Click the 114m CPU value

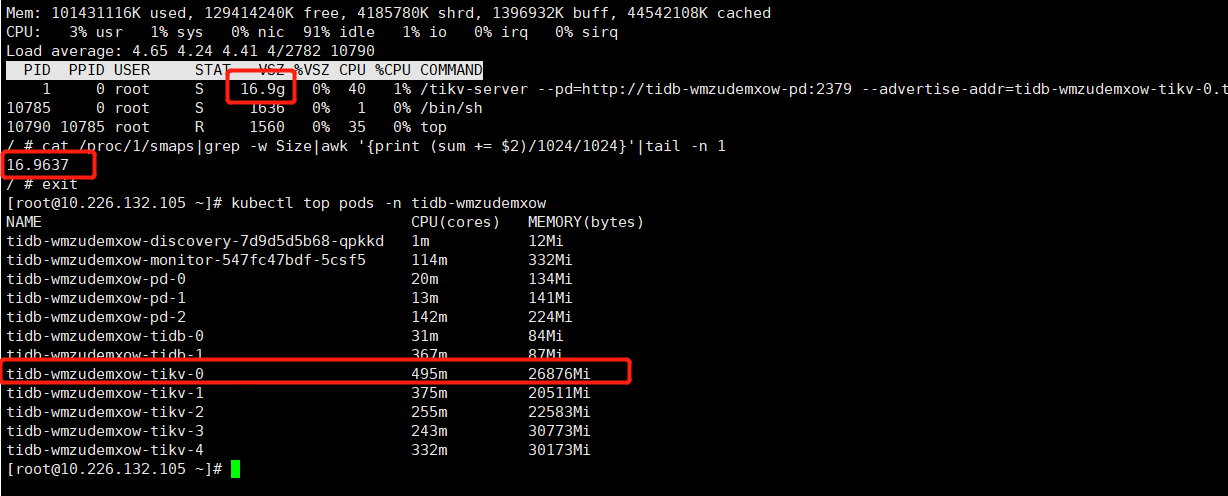(x=429, y=260)
